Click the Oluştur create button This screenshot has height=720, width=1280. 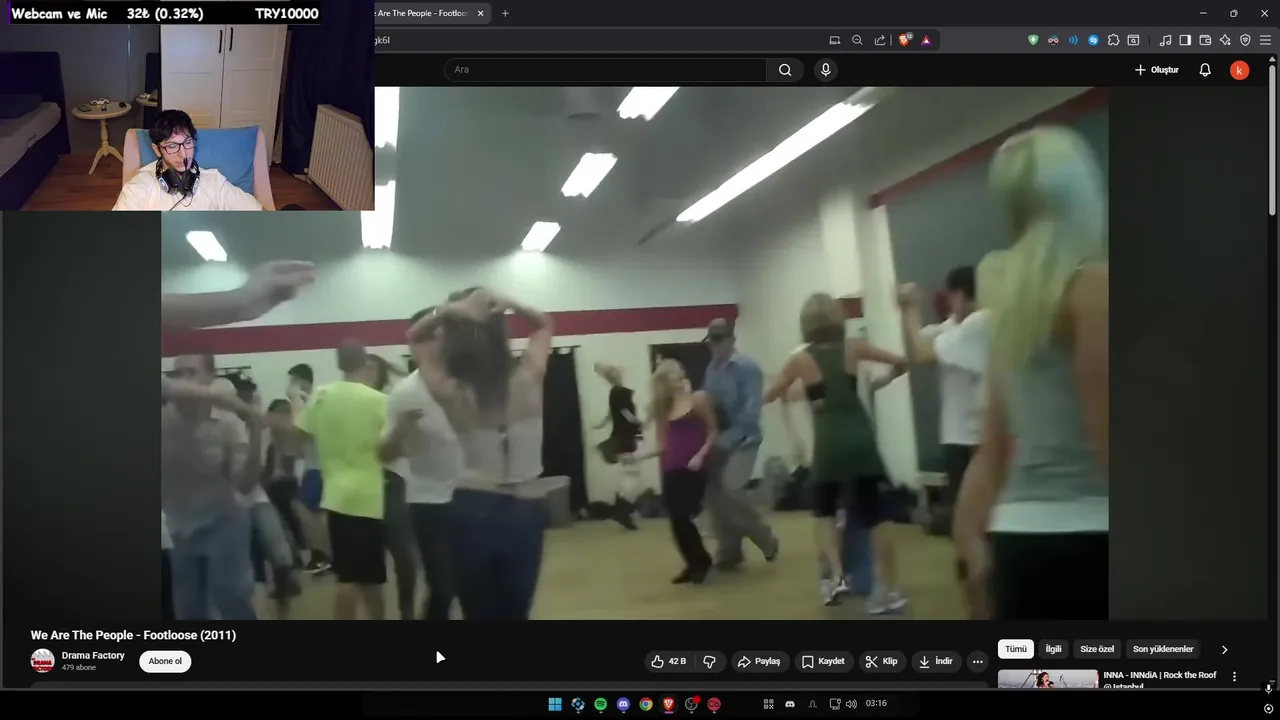coord(1157,70)
